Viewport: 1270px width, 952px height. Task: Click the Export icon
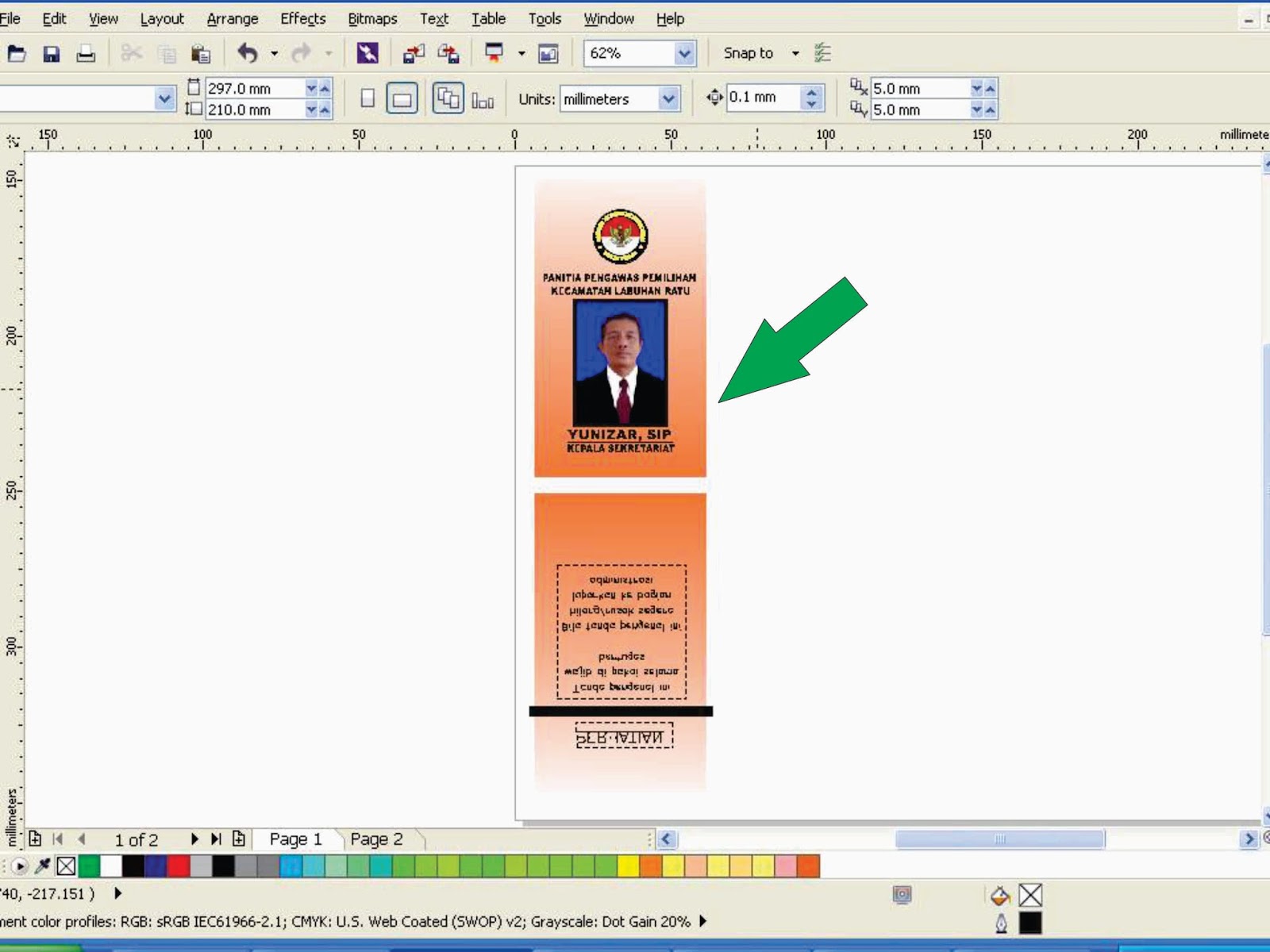tap(449, 53)
